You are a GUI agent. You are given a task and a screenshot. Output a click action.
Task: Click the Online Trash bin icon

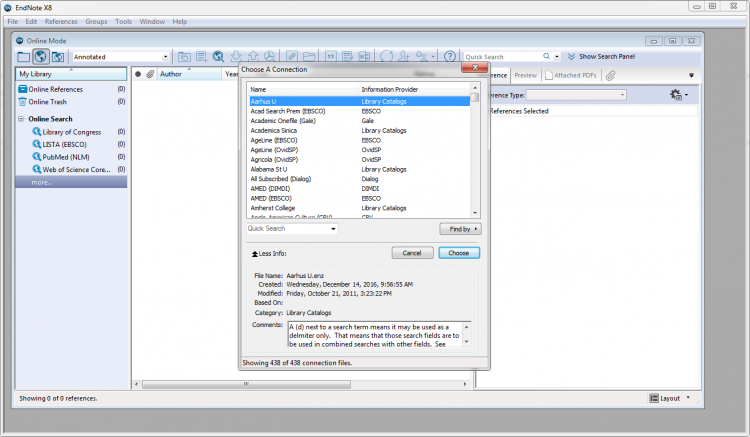[x=22, y=102]
